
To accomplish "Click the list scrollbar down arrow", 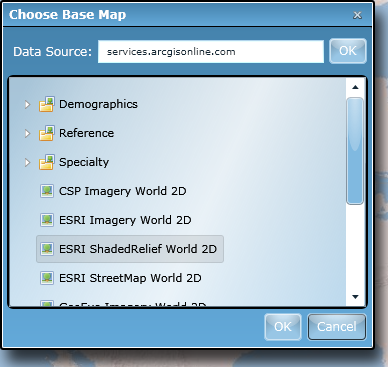I will point(355,297).
